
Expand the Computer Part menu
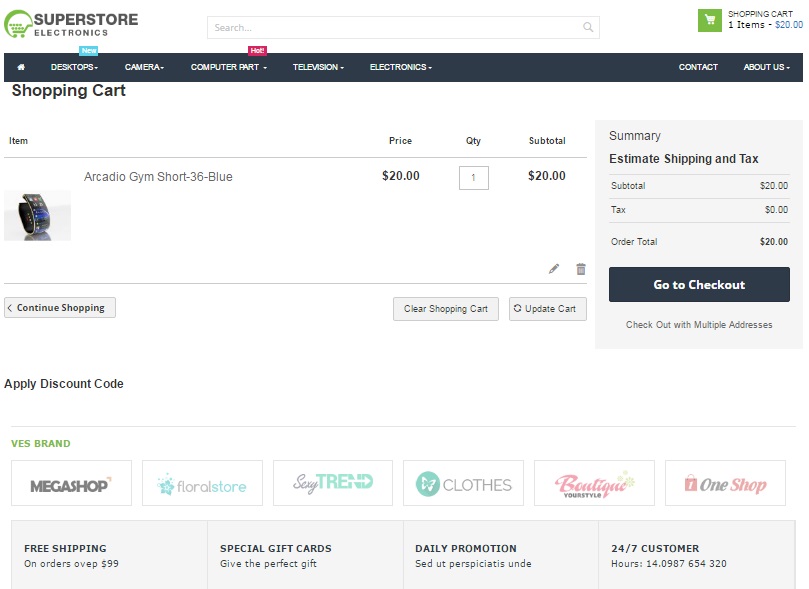coord(228,67)
